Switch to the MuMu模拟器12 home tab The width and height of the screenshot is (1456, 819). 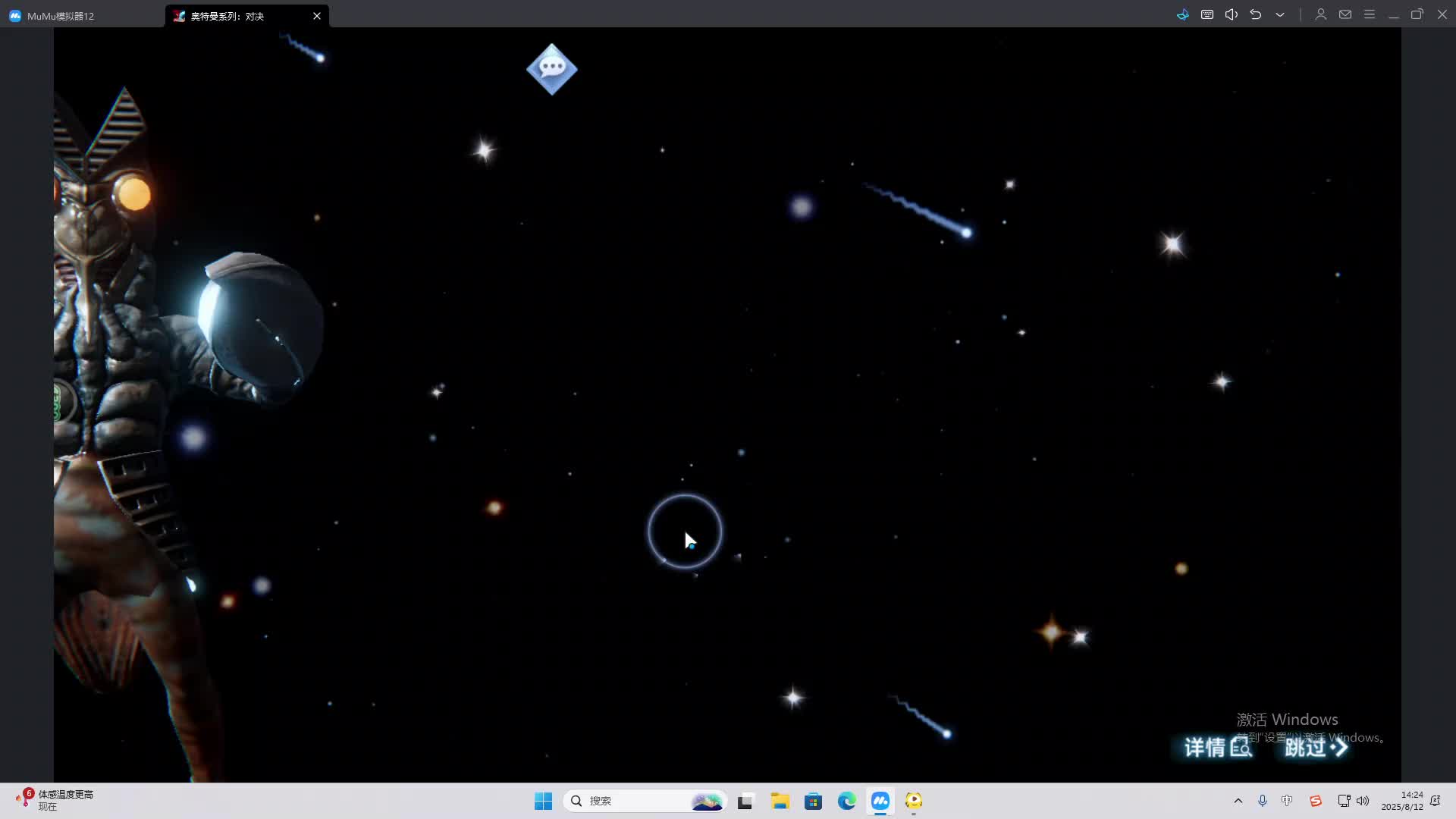[61, 16]
